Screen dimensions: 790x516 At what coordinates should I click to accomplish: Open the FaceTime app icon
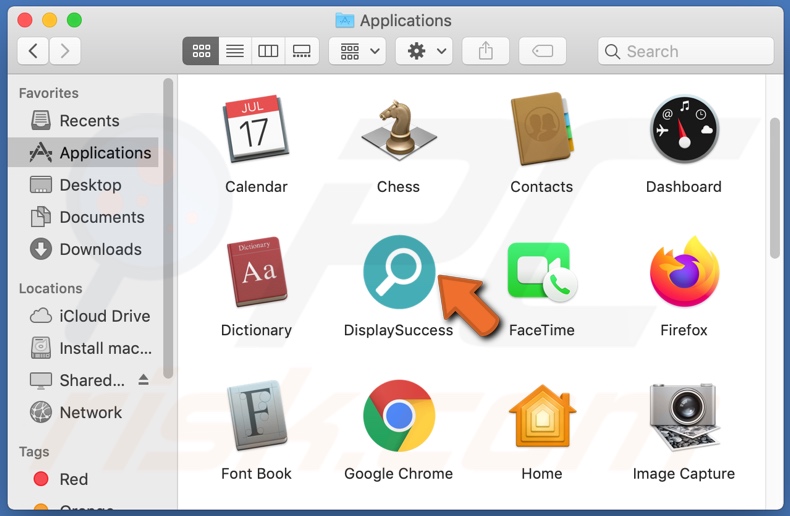(541, 273)
